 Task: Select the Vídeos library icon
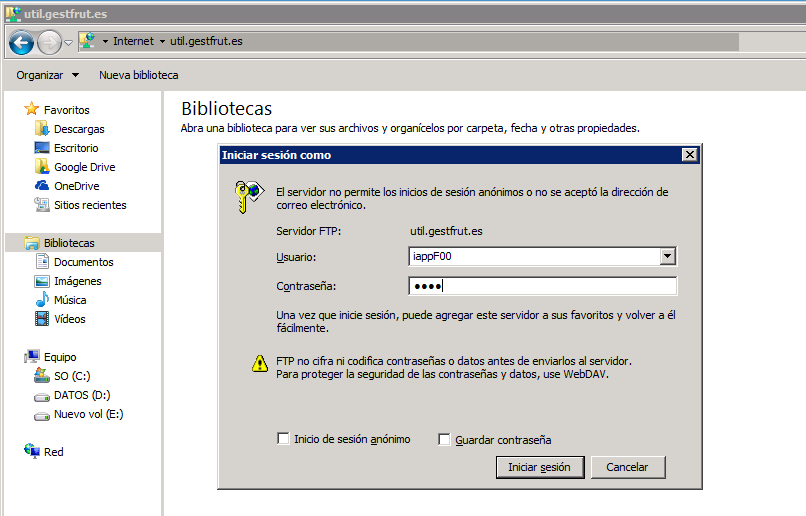[42, 319]
